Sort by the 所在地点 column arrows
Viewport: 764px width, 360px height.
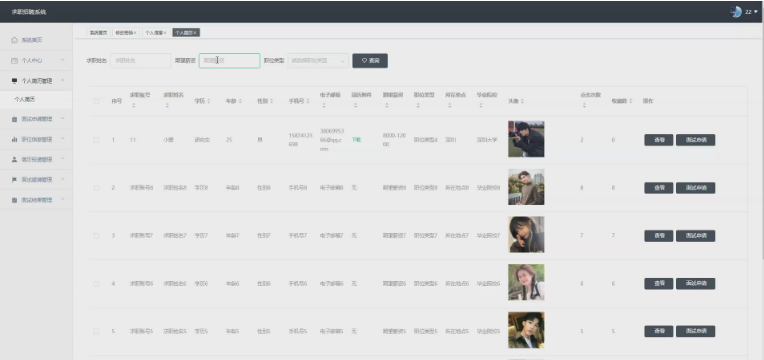449,106
